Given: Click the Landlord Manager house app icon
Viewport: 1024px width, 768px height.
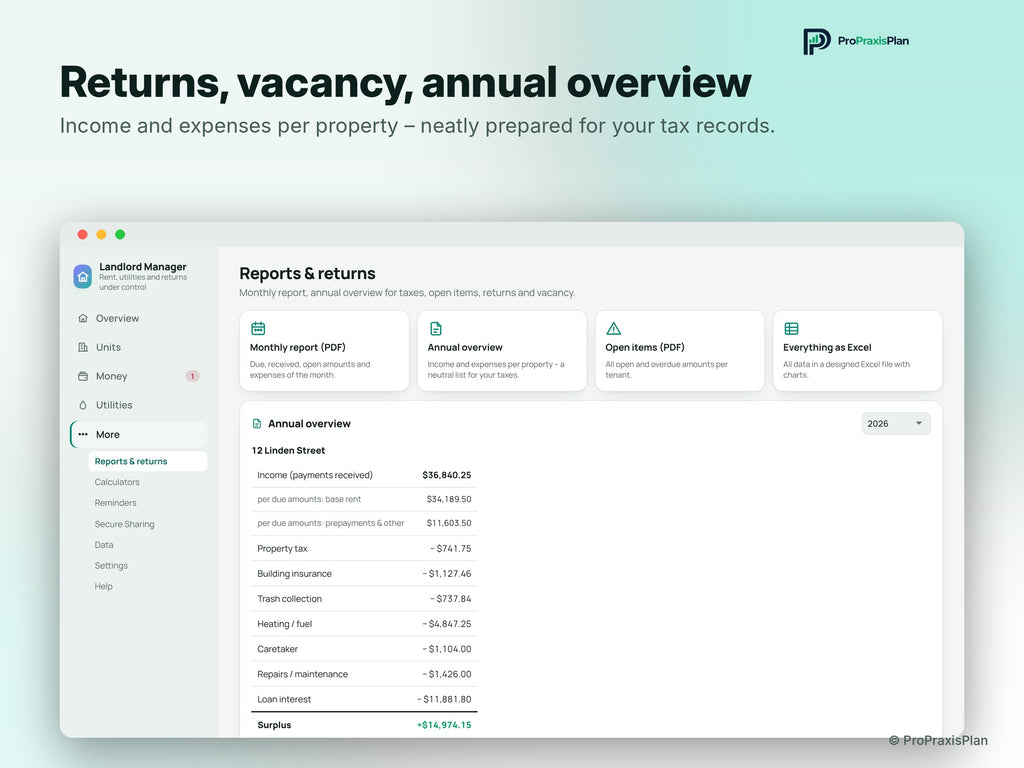Looking at the screenshot, I should click(82, 276).
